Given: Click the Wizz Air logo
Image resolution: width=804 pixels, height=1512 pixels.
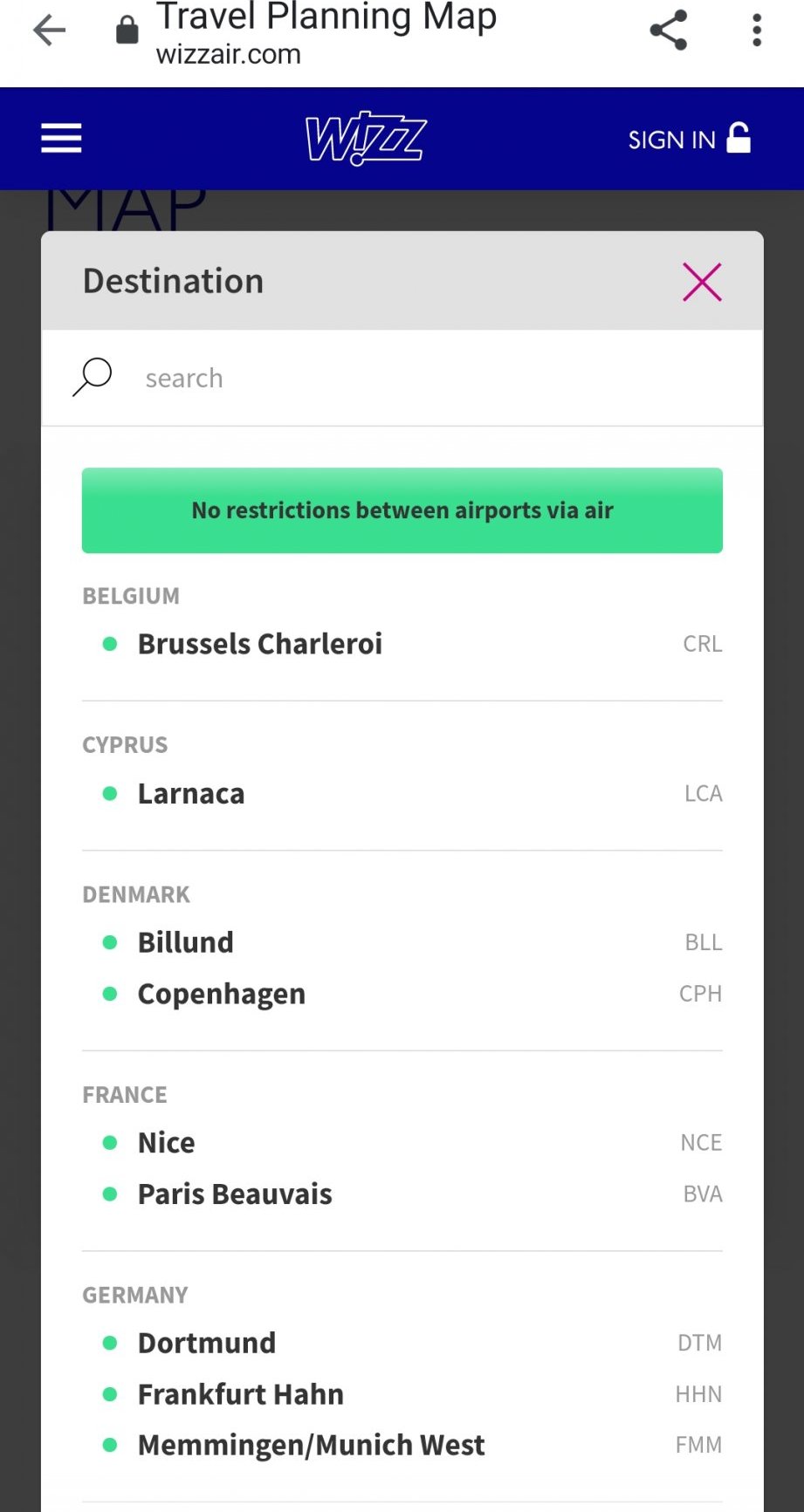Looking at the screenshot, I should 366,138.
